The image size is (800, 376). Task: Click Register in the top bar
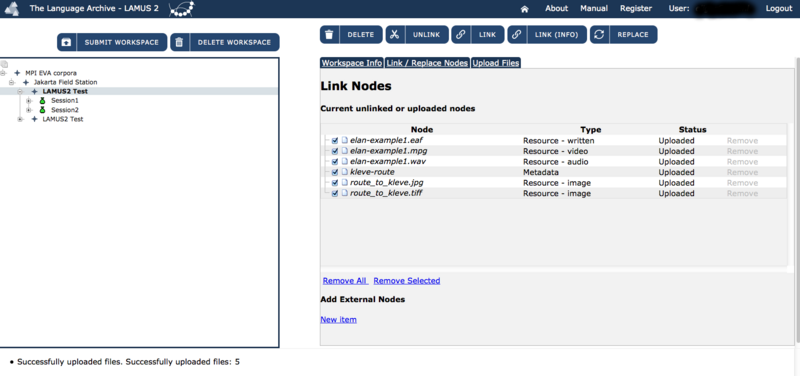pyautogui.click(x=636, y=8)
